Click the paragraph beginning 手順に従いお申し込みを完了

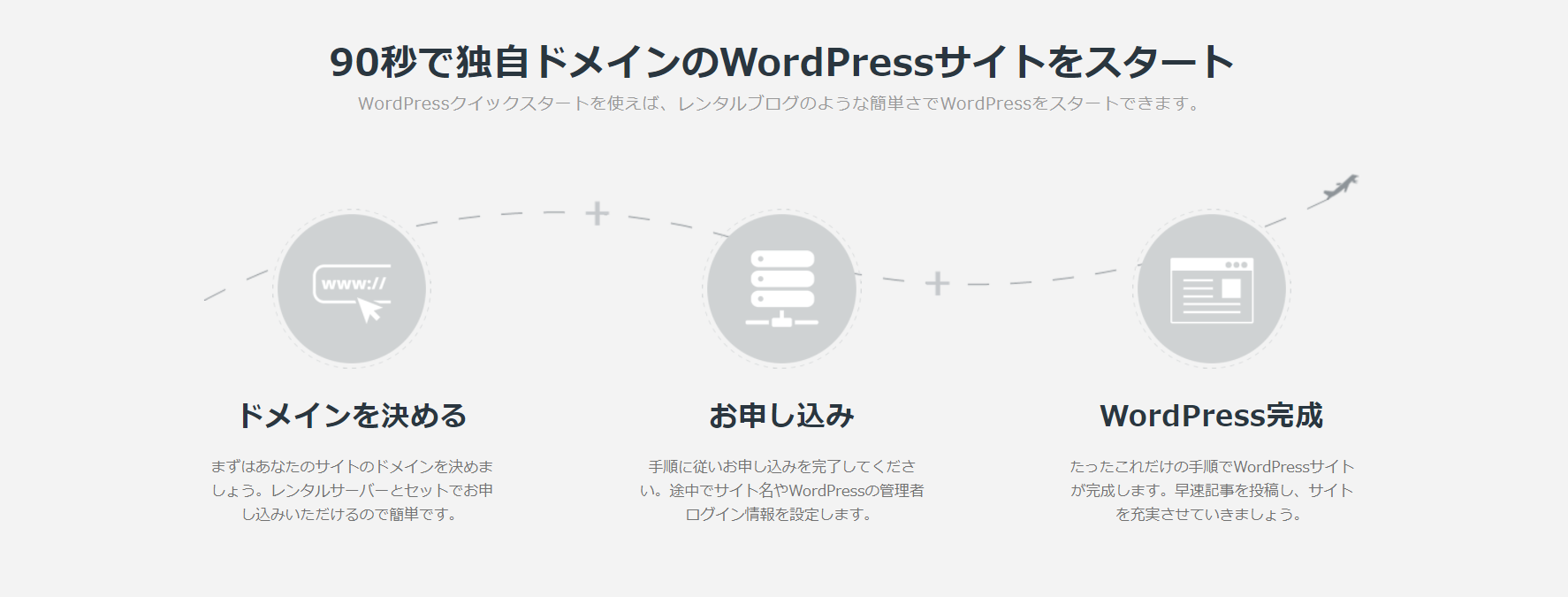pos(782,490)
